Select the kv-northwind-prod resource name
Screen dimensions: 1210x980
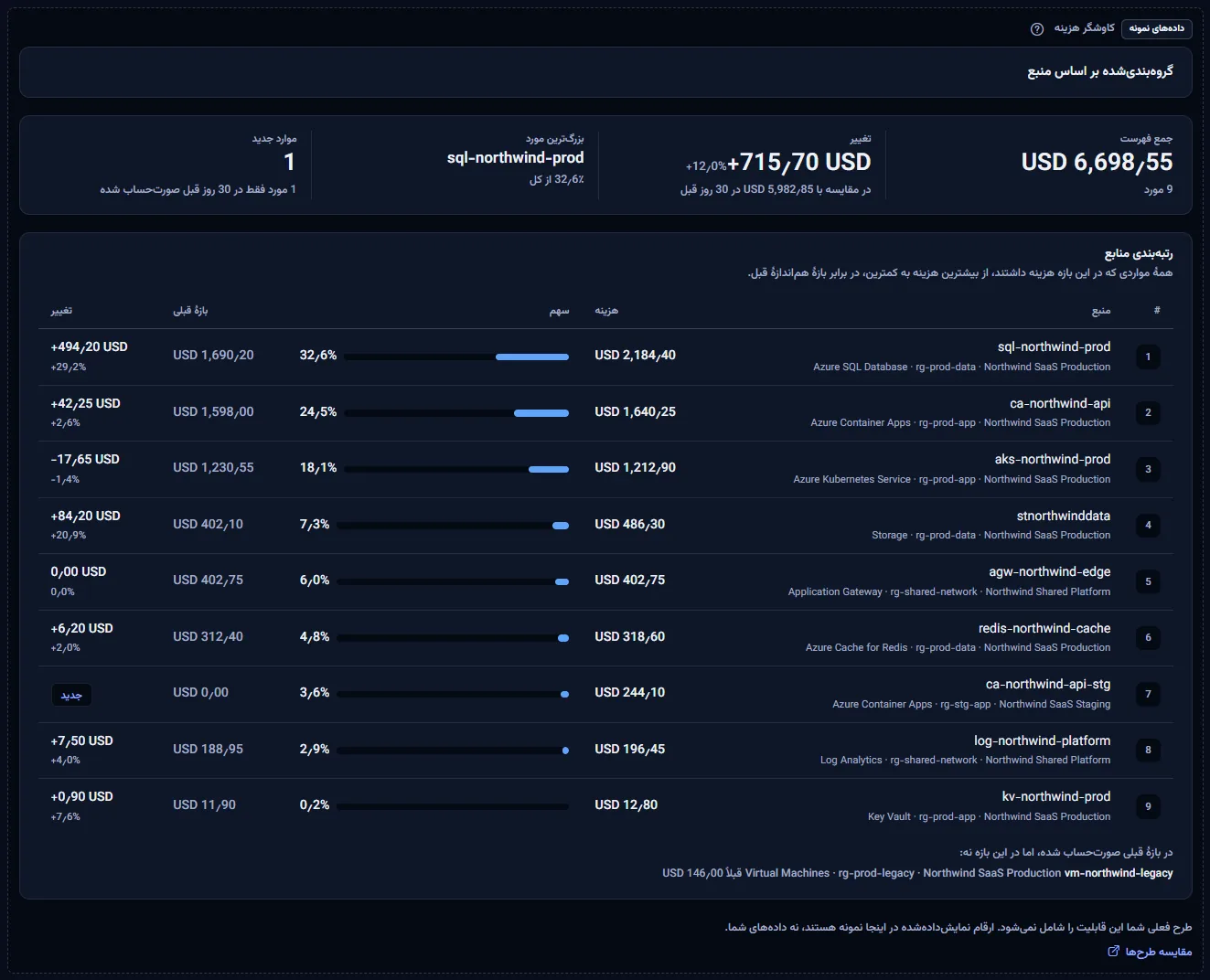(1056, 796)
